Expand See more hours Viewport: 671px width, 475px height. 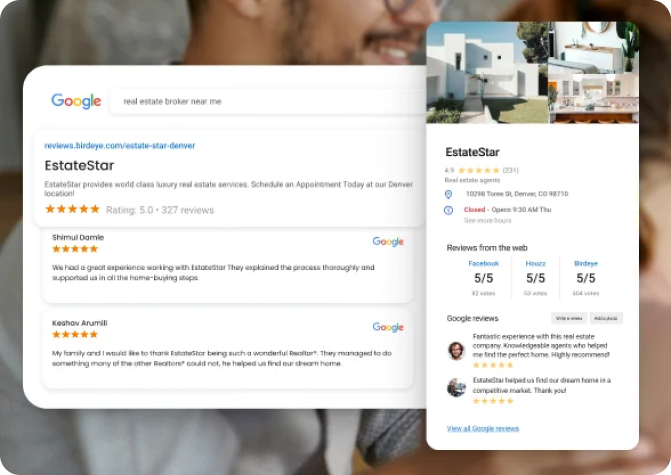(x=487, y=220)
